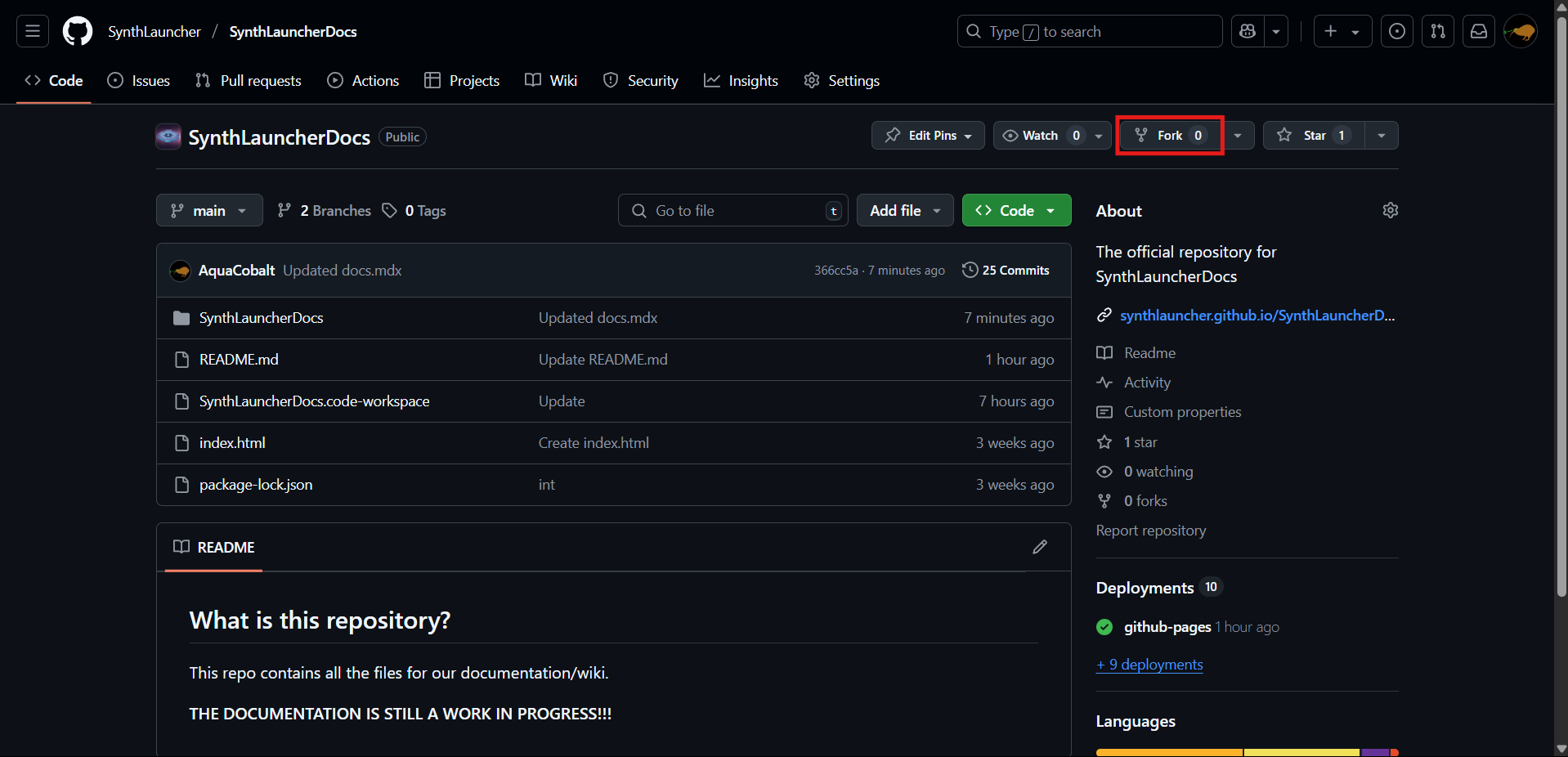The width and height of the screenshot is (1568, 757).
Task: Expand the Star lists dropdown arrow
Action: point(1382,136)
